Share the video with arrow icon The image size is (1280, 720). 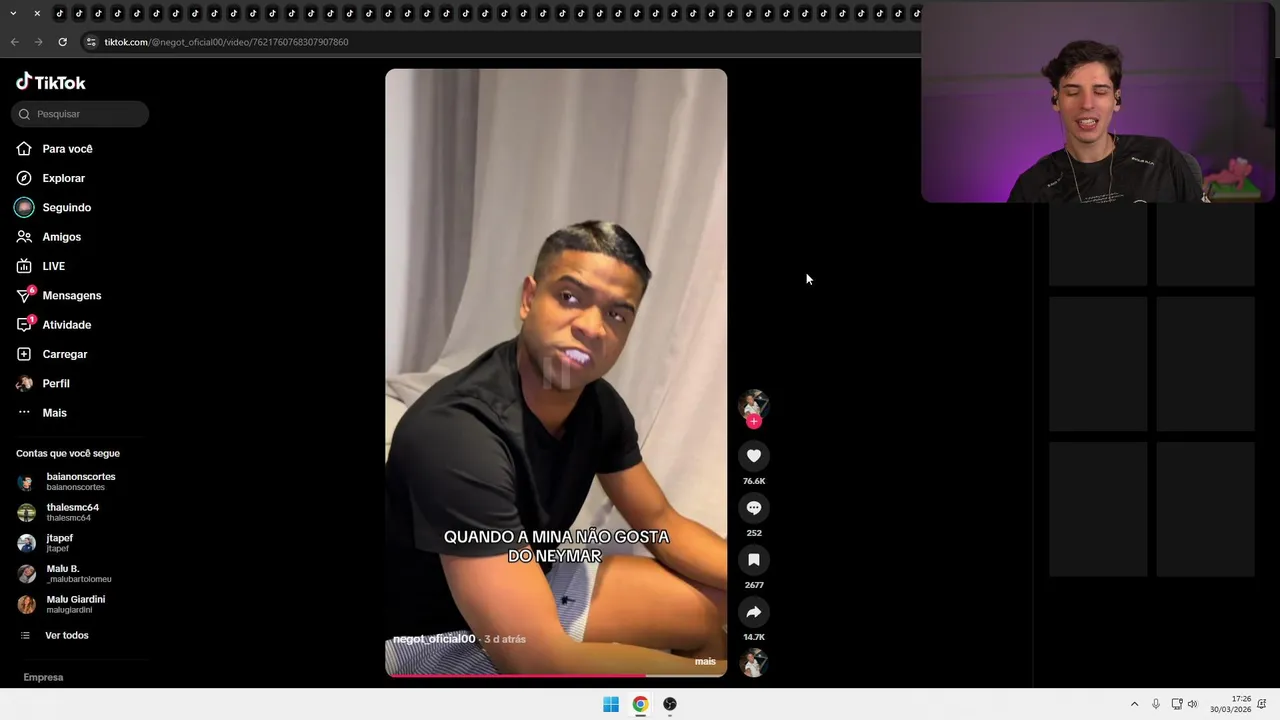pyautogui.click(x=754, y=612)
